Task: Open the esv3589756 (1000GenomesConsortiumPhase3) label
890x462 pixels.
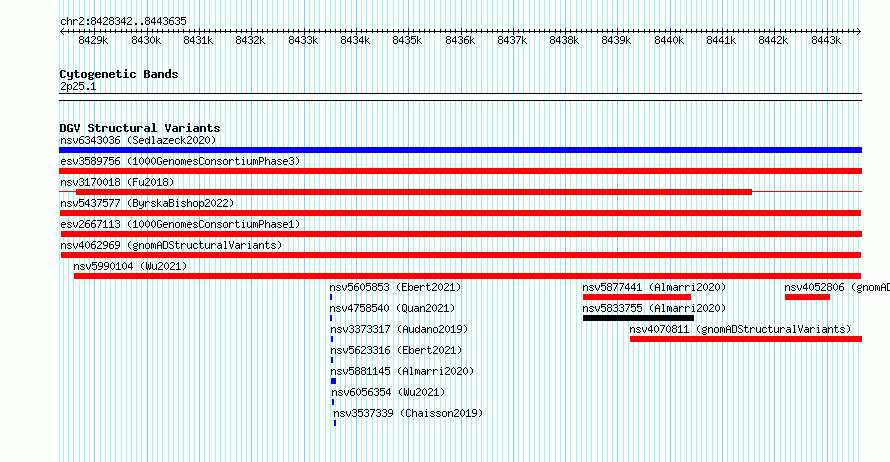Action: point(180,161)
